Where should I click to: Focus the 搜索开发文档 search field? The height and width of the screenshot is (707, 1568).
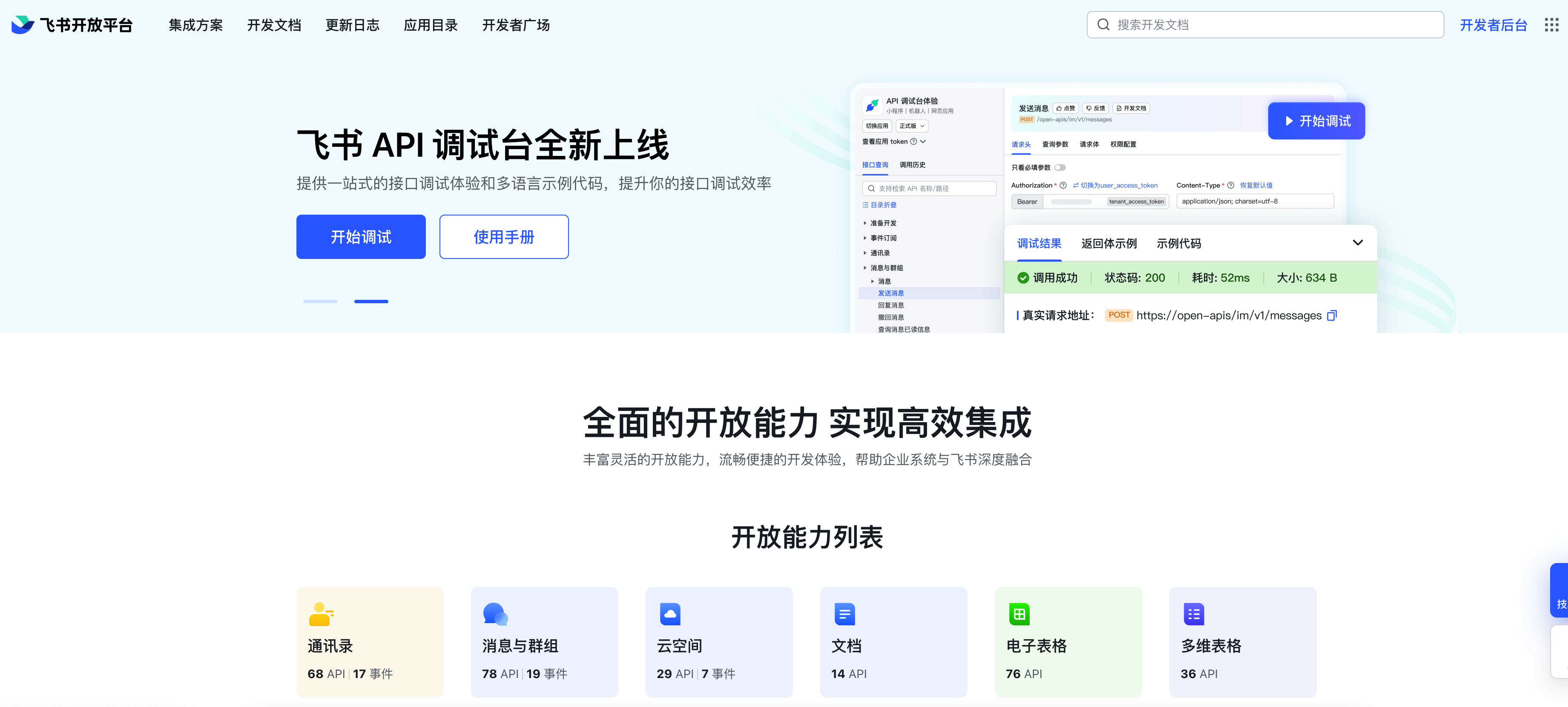tap(1265, 25)
